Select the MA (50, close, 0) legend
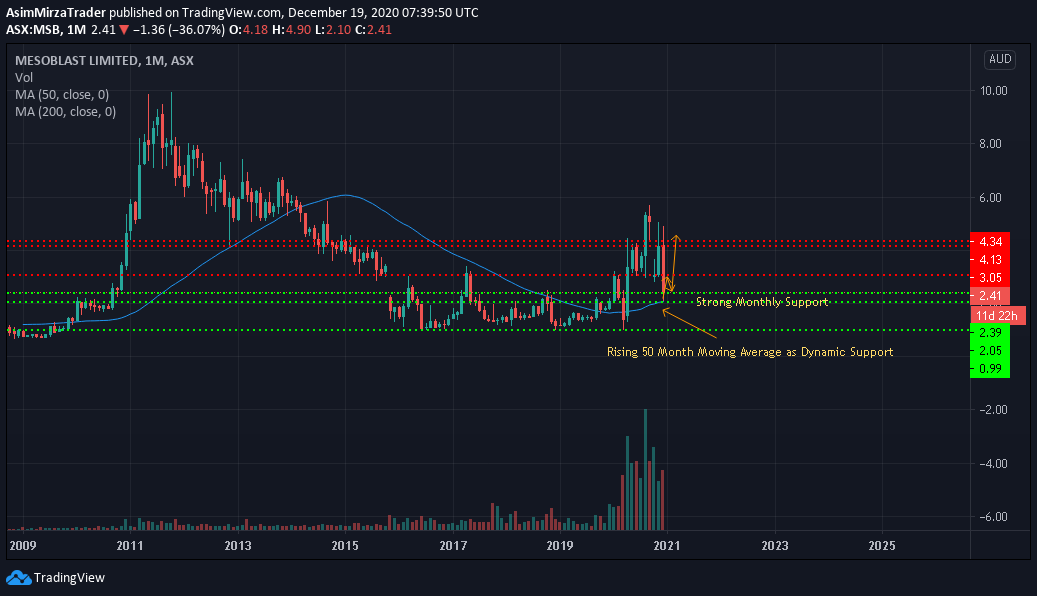 coord(62,95)
